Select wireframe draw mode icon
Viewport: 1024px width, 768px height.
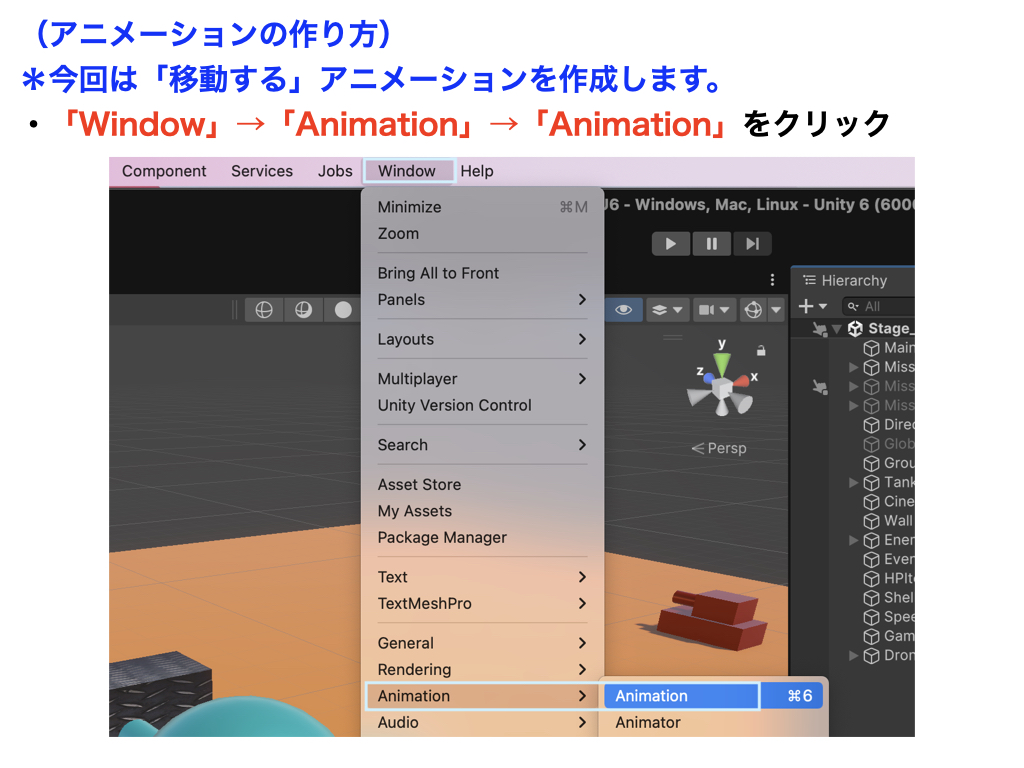tap(264, 310)
